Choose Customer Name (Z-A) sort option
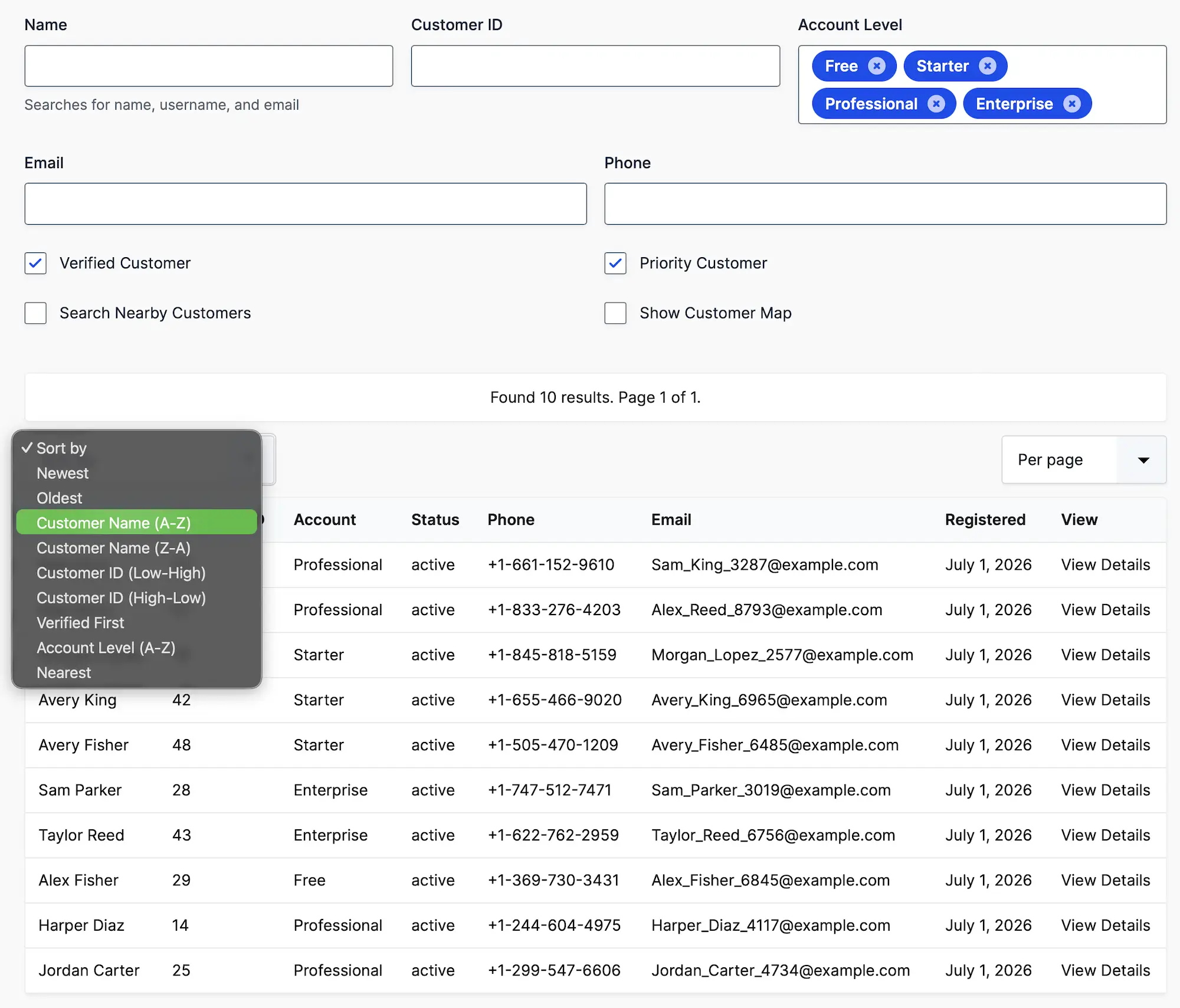 pos(136,548)
